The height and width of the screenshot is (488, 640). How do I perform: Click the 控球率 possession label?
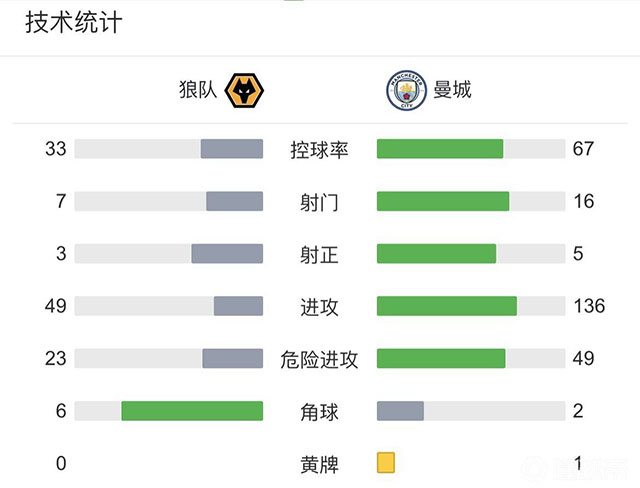coord(319,150)
